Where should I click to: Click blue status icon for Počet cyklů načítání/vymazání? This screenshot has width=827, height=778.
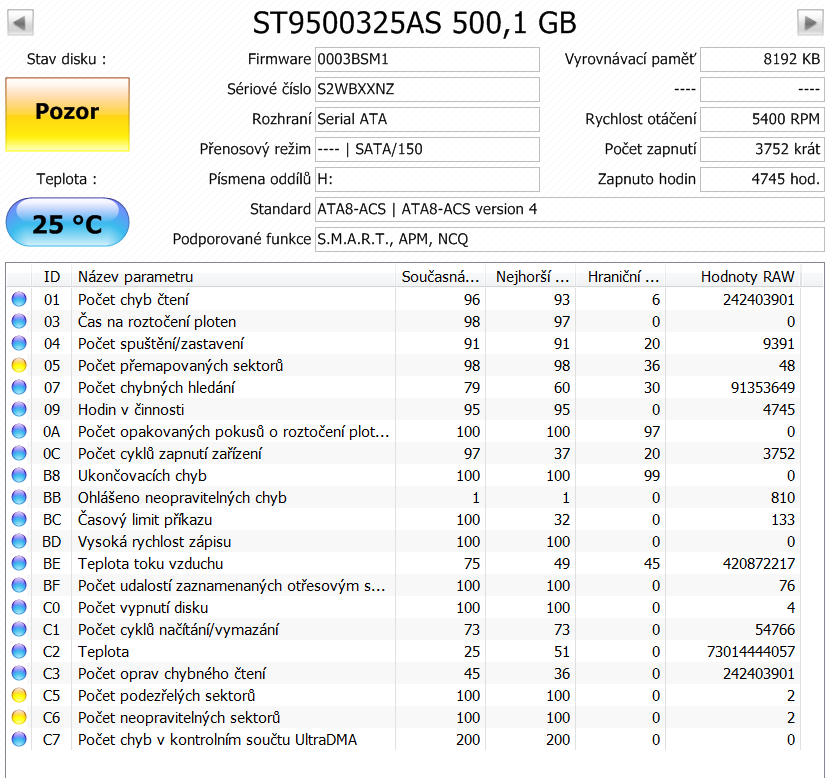tap(19, 629)
